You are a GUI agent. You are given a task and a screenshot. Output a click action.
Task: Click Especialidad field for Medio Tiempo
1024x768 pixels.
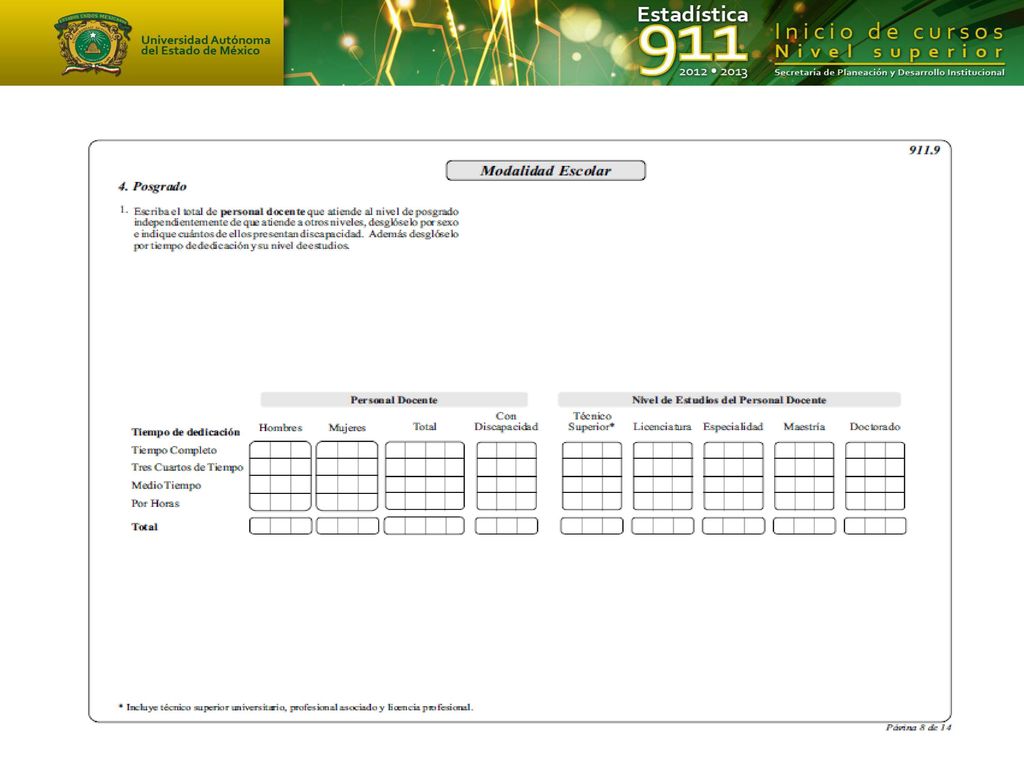733,485
